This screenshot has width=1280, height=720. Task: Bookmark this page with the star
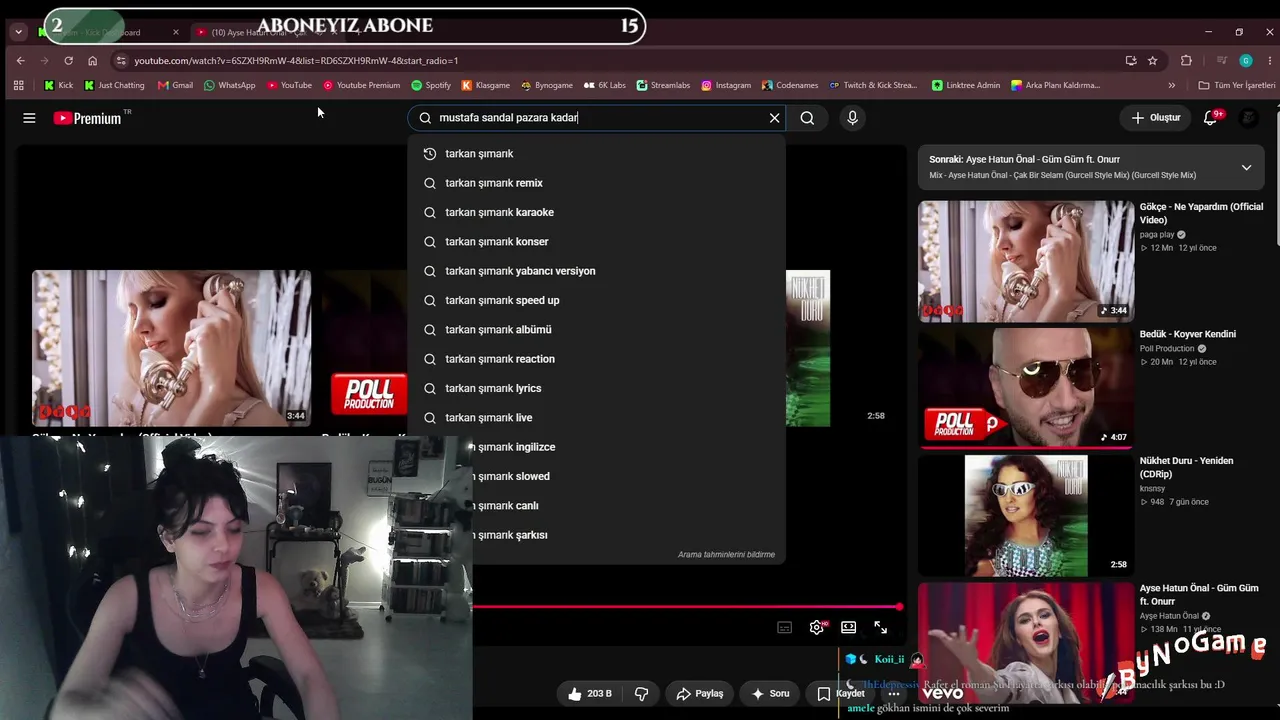coord(1153,60)
